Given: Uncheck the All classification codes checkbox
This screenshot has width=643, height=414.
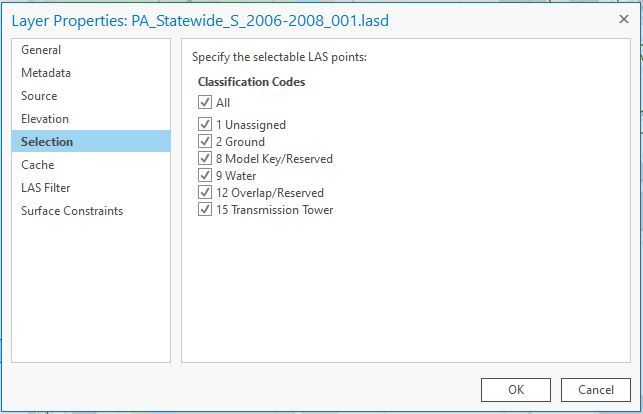Looking at the screenshot, I should [x=205, y=102].
